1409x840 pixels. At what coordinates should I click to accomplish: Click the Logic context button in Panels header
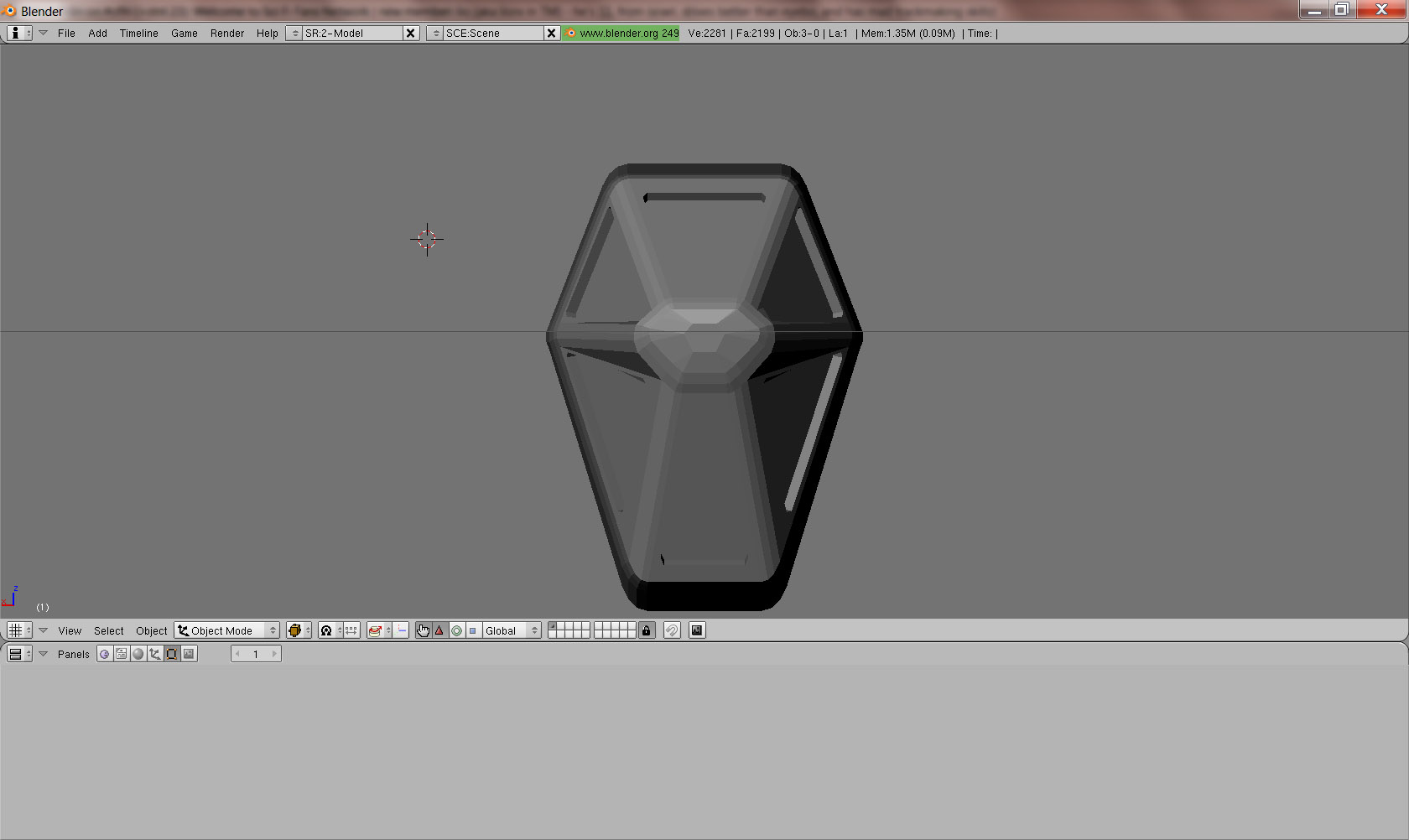[x=104, y=654]
